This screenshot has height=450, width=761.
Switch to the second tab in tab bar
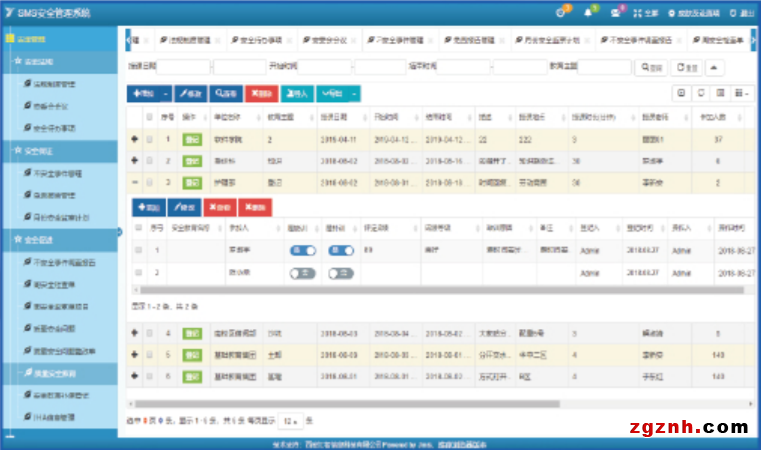click(184, 40)
